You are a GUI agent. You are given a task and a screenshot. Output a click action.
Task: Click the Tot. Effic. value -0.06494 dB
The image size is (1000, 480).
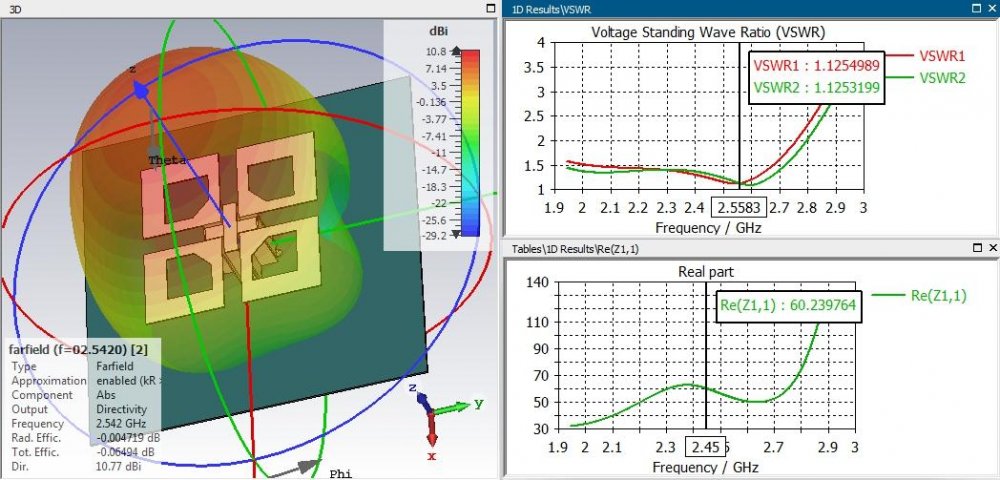tap(125, 452)
